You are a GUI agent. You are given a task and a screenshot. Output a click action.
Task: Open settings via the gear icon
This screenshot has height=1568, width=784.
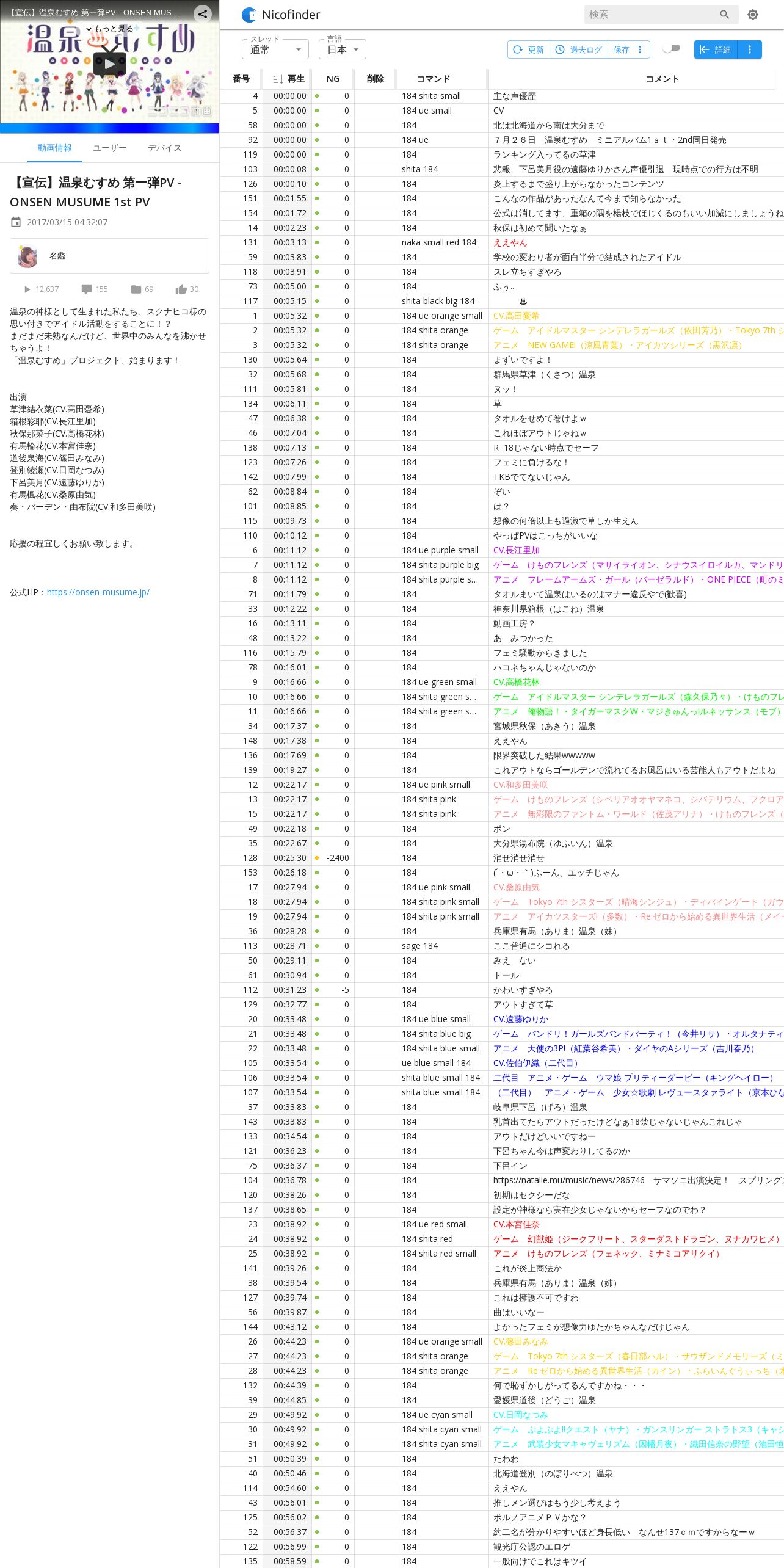[x=753, y=15]
